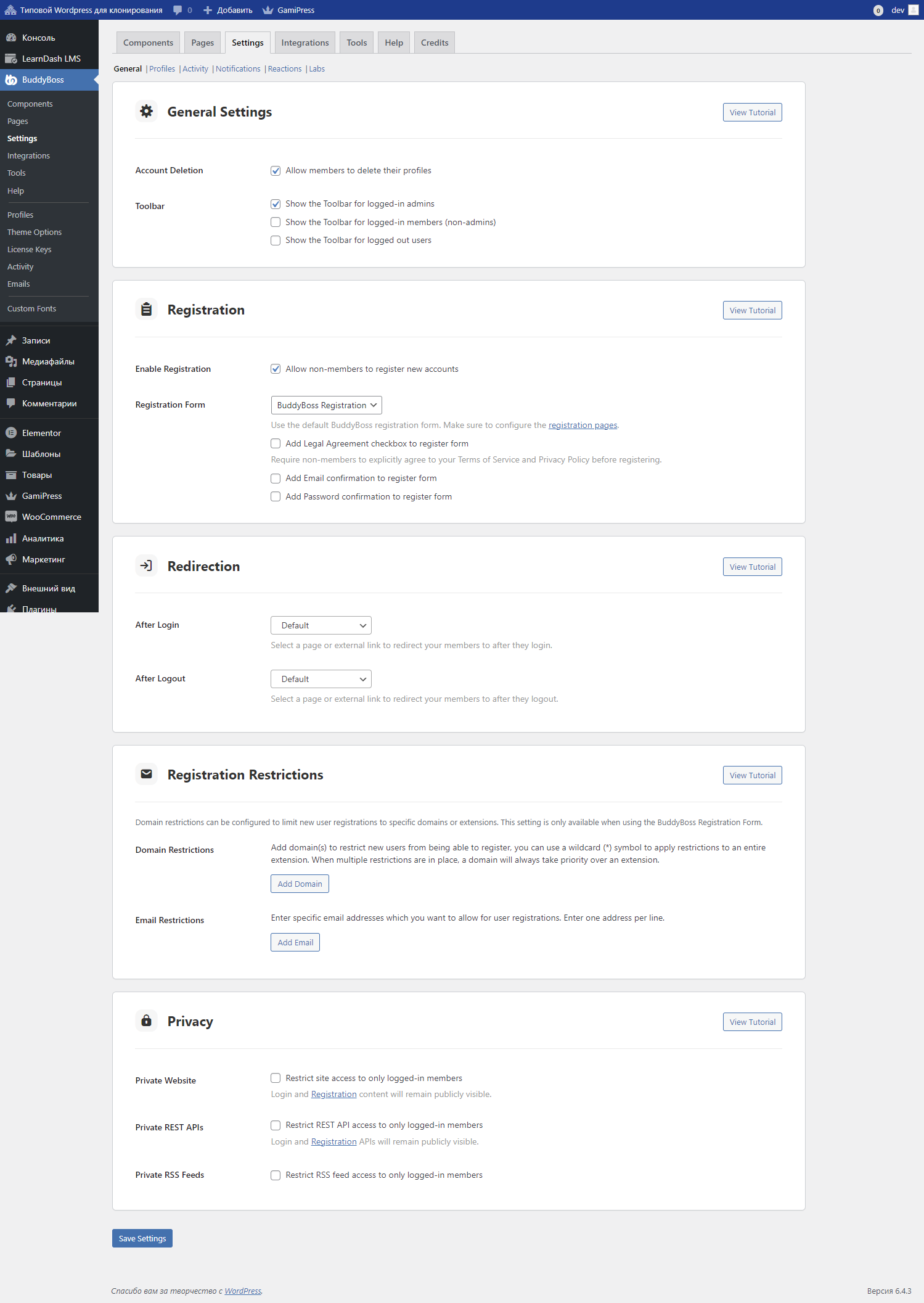The height and width of the screenshot is (1303, 924).
Task: Open the registration pages link
Action: click(583, 425)
